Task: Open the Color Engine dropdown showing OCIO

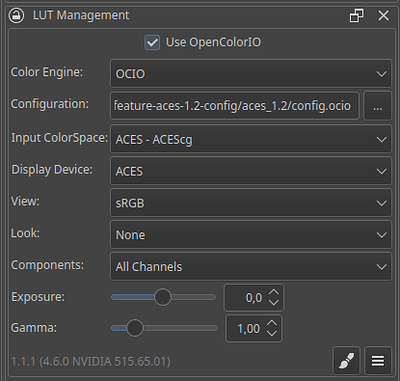Action: [251, 74]
